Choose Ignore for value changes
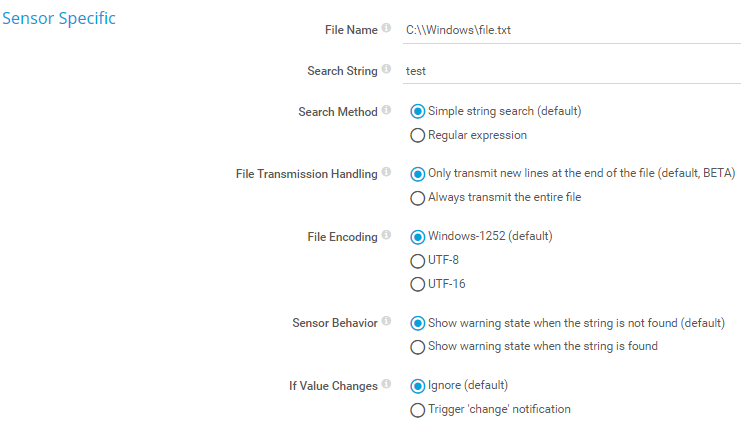741x423 pixels. pyautogui.click(x=418, y=385)
